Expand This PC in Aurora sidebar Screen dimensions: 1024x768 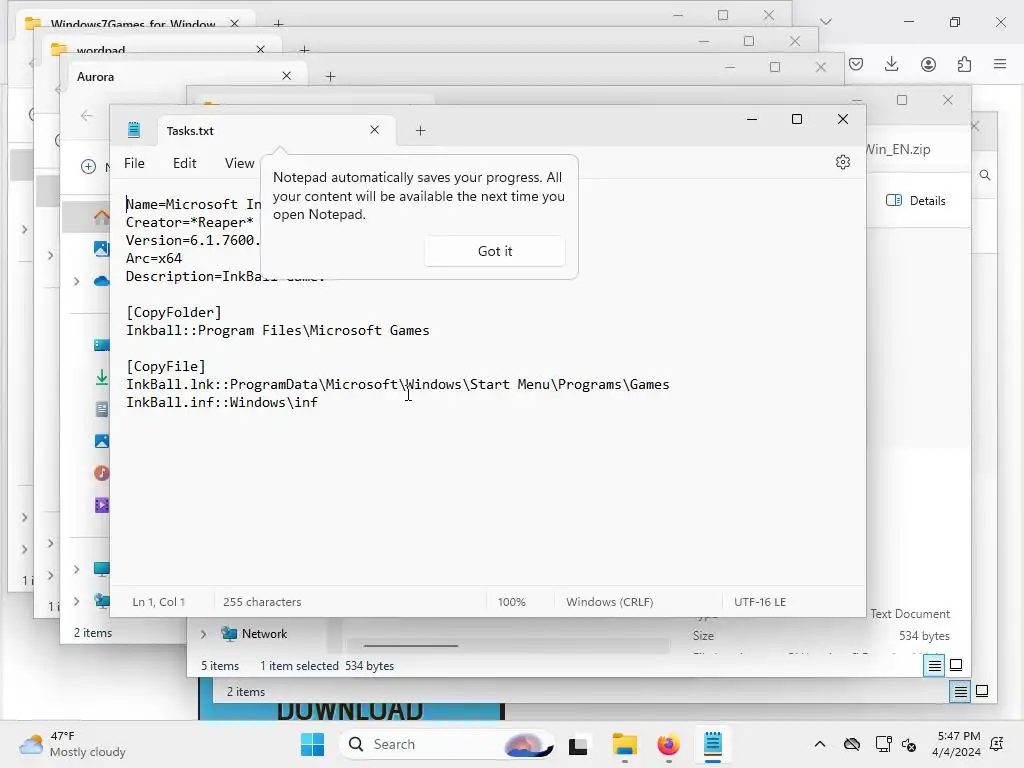pos(76,569)
